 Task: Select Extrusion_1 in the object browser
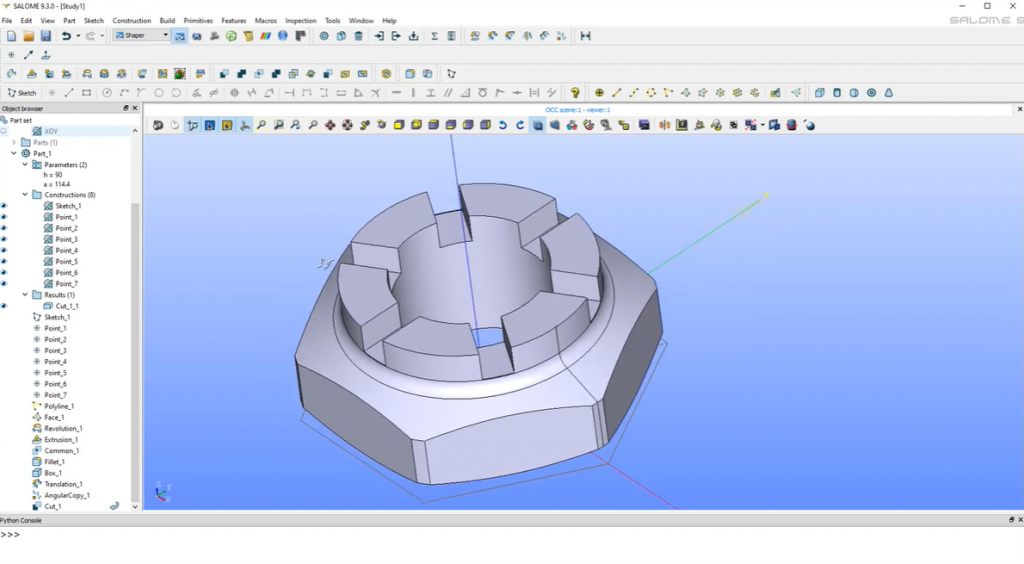tap(60, 440)
